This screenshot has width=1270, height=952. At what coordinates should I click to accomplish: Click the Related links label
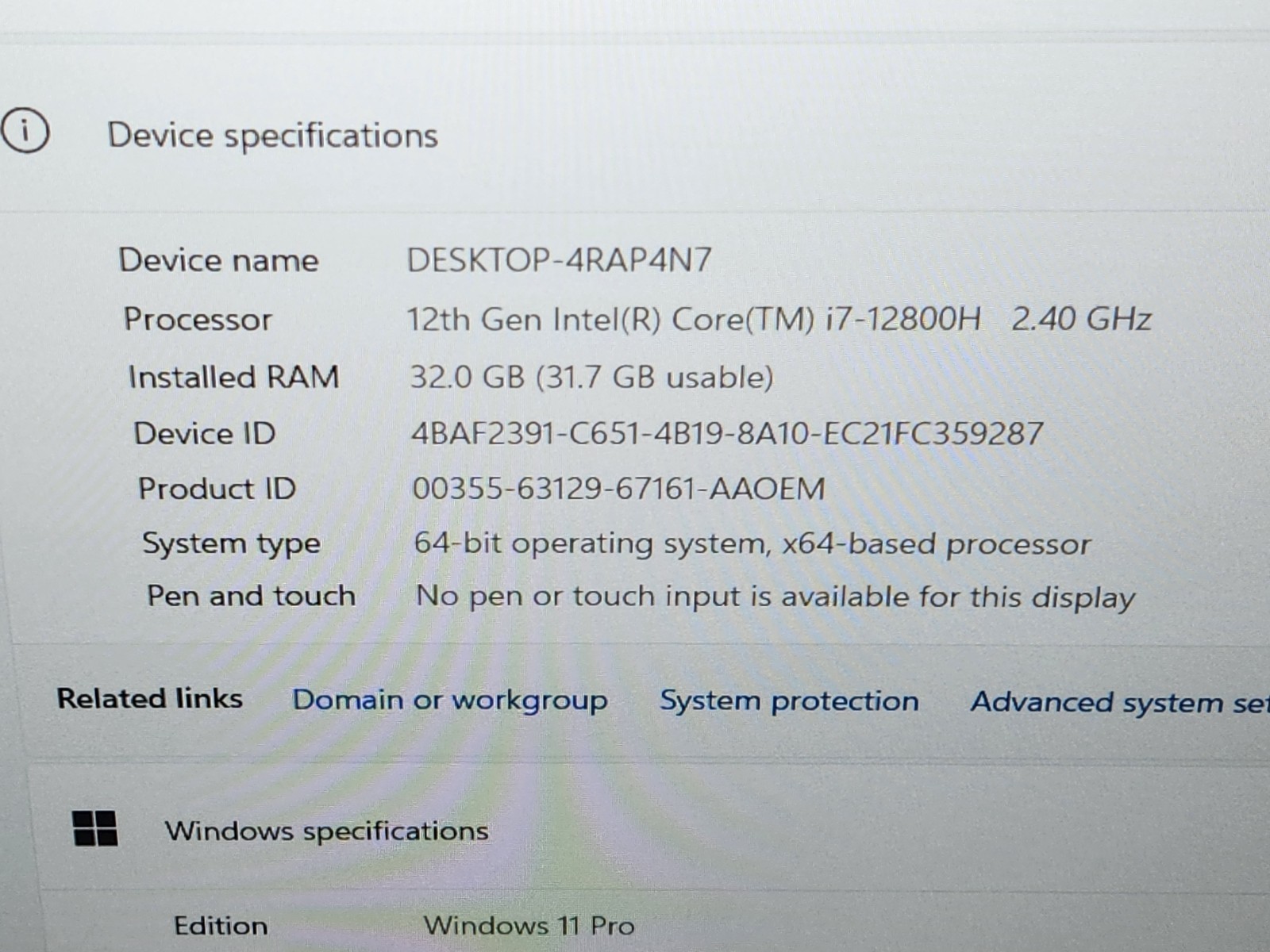(x=149, y=698)
